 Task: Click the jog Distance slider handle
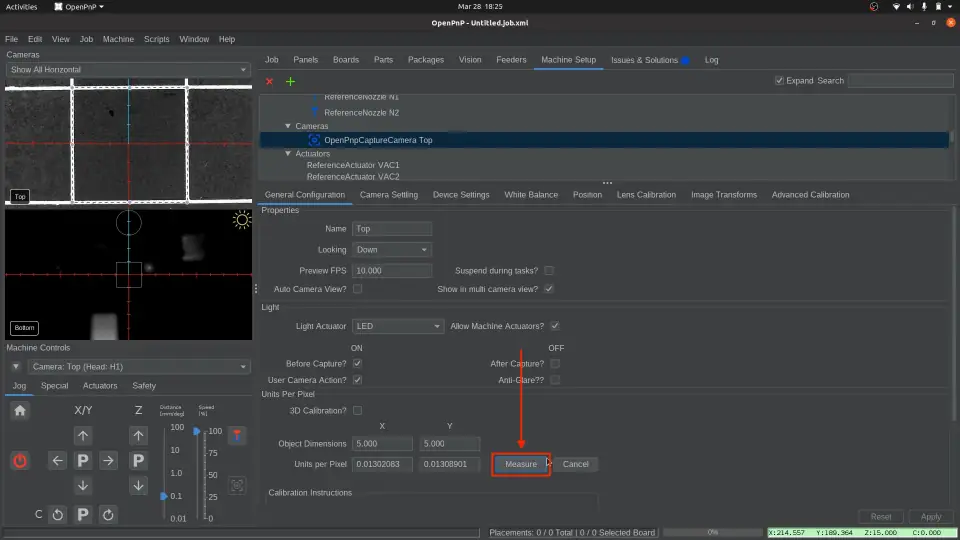[164, 496]
